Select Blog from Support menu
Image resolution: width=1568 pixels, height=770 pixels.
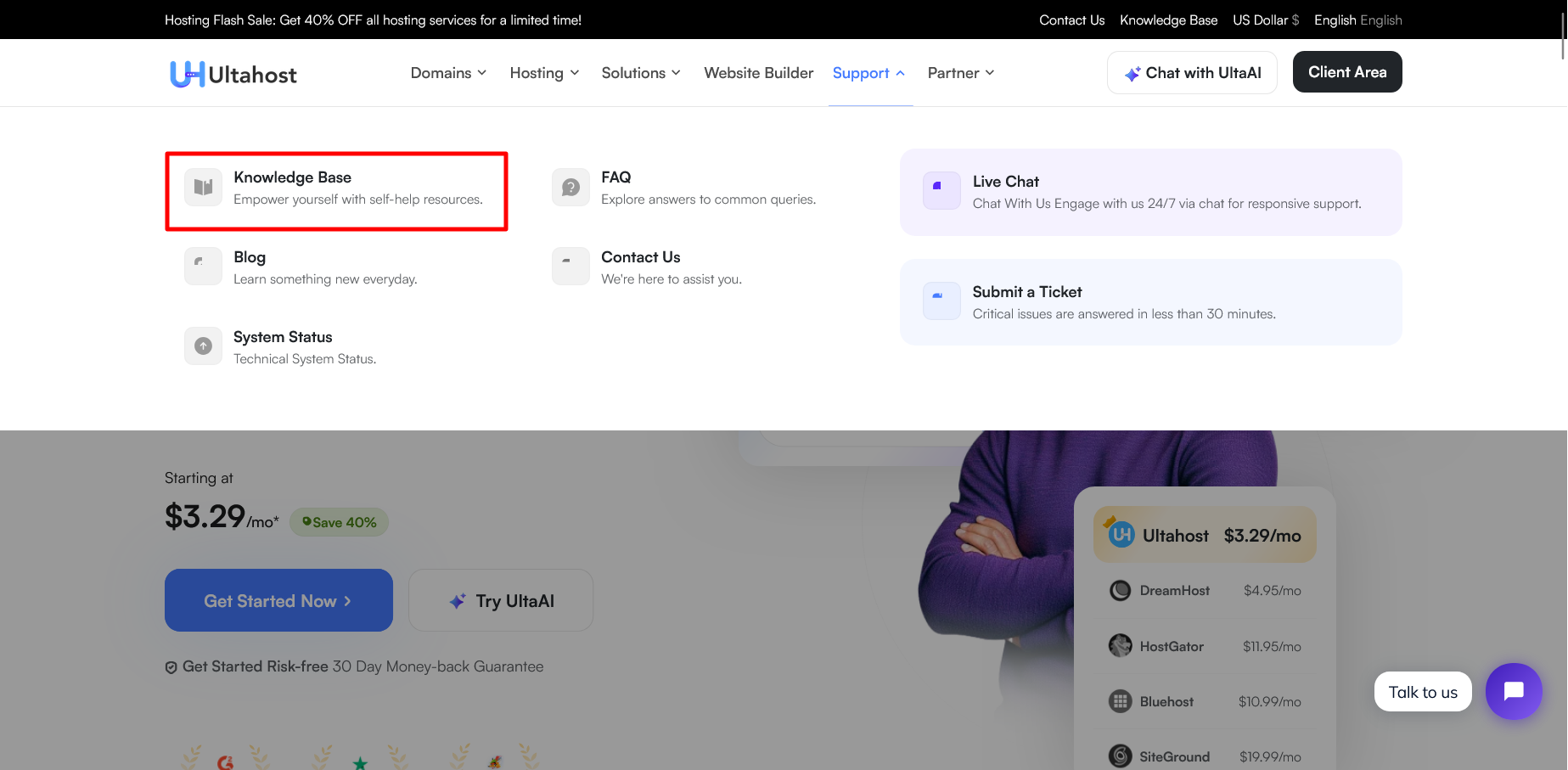click(x=301, y=267)
